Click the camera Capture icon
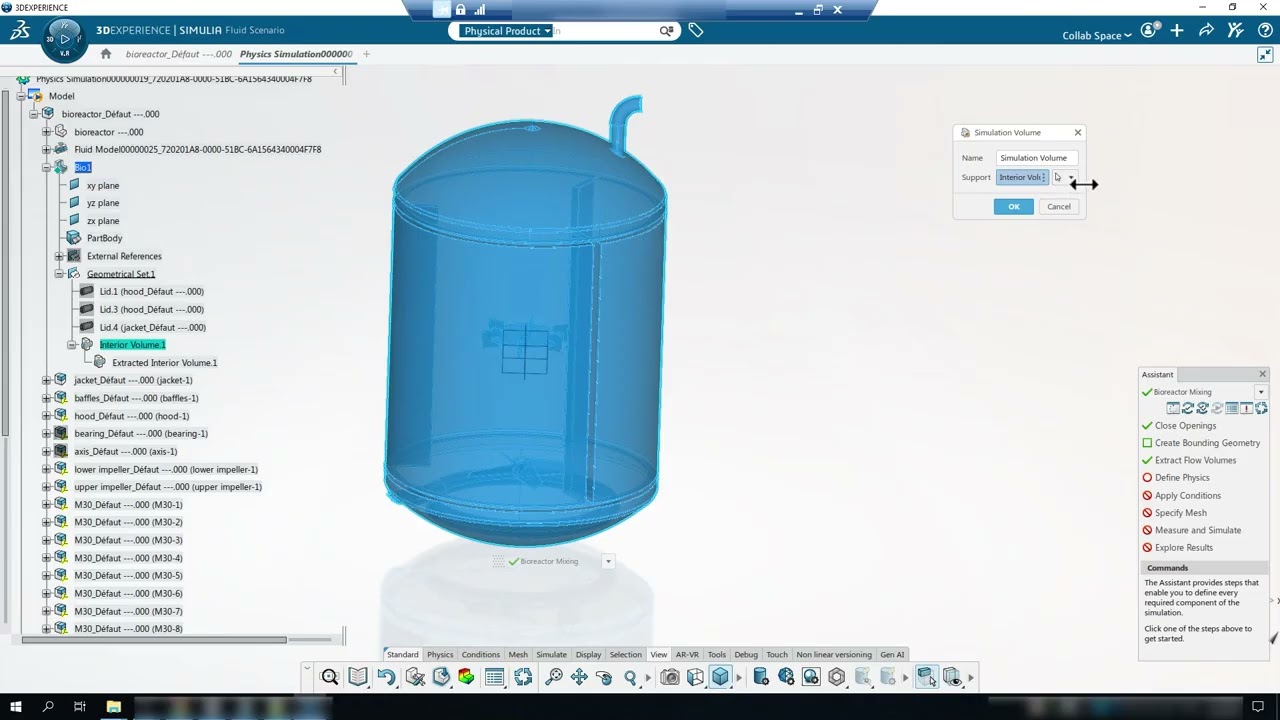Image resolution: width=1280 pixels, height=720 pixels. (670, 677)
